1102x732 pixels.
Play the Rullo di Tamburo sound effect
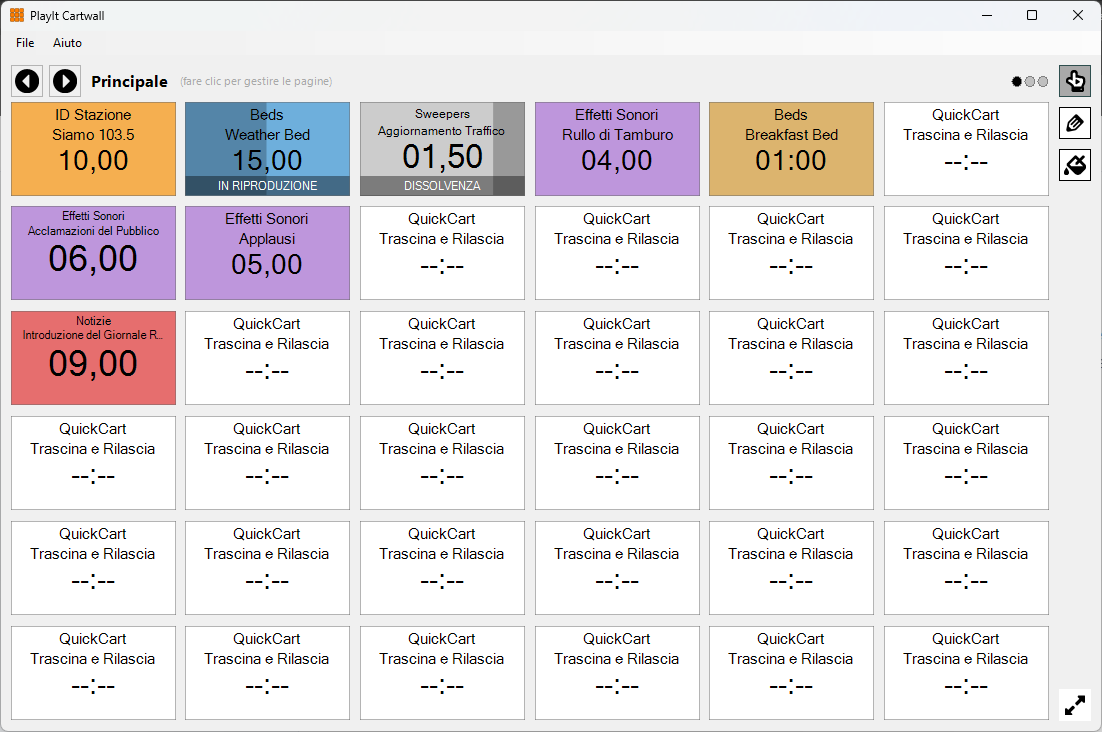point(617,149)
